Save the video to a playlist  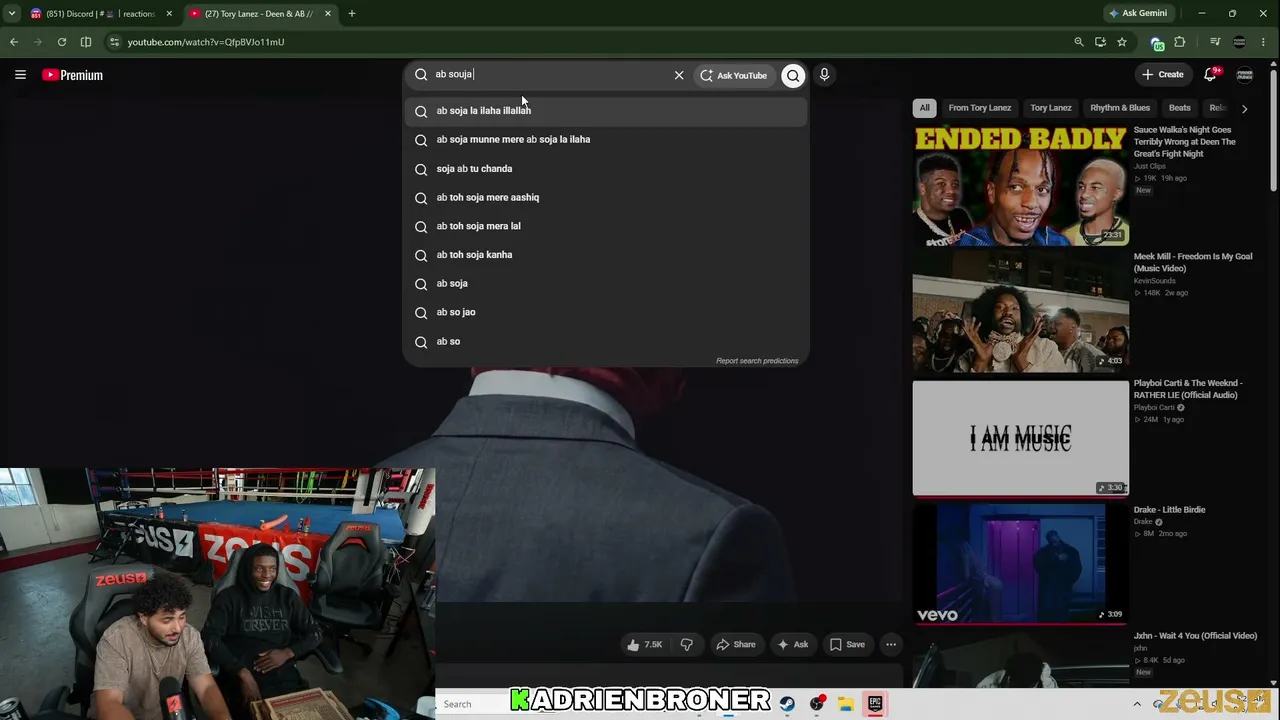click(847, 645)
